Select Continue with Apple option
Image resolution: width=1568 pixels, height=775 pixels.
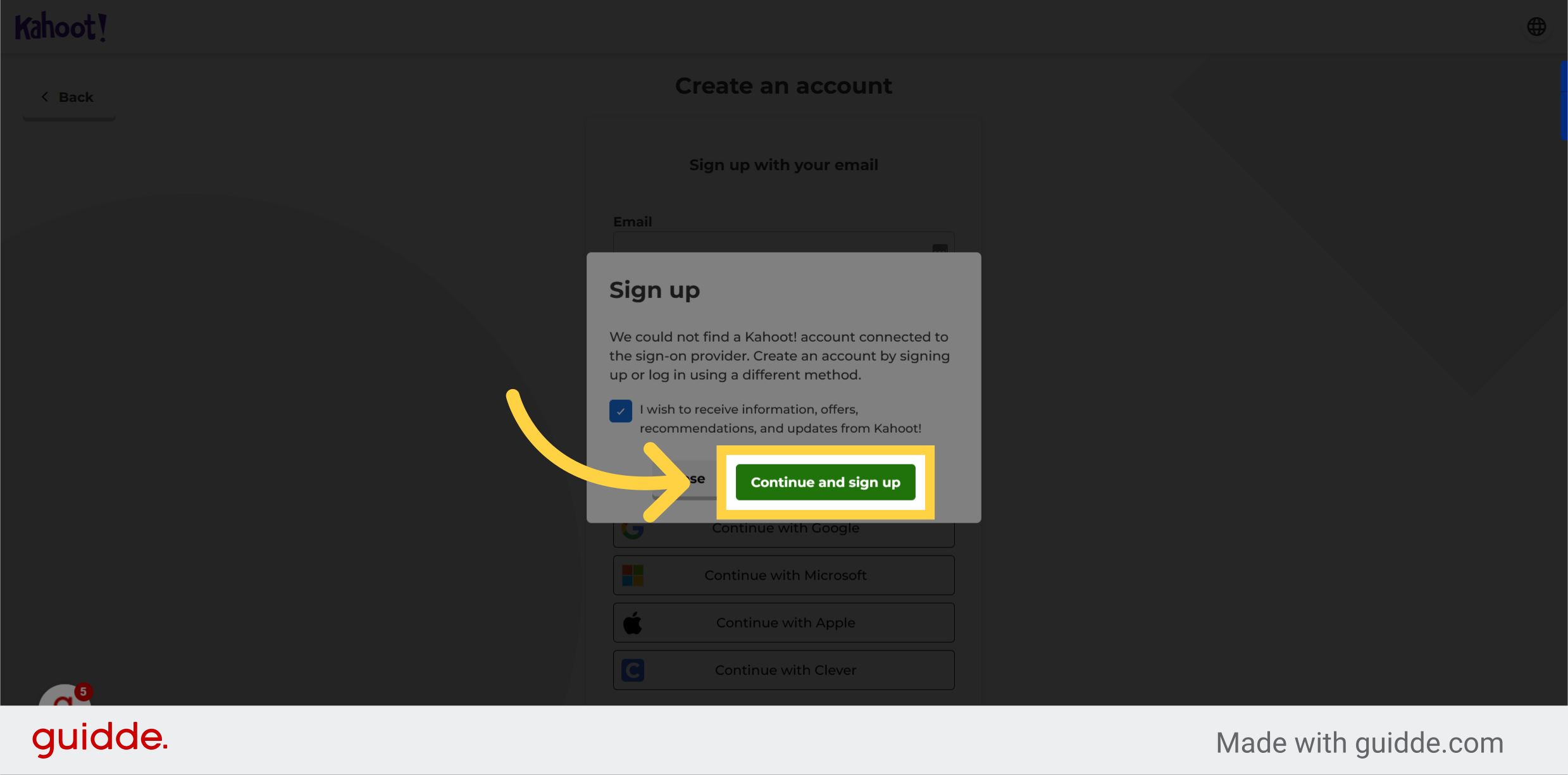pyautogui.click(x=784, y=622)
